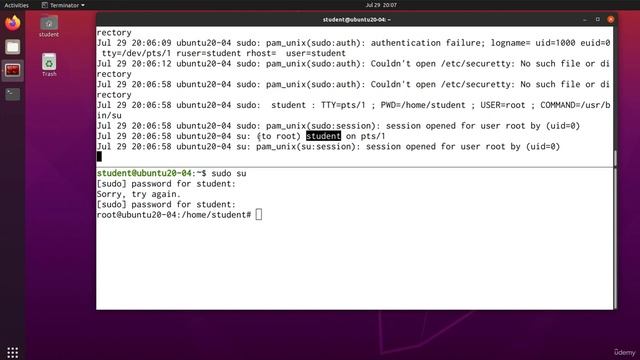Click the cursor block in the upper pane
Image resolution: width=640 pixels, height=360 pixels.
click(99, 157)
